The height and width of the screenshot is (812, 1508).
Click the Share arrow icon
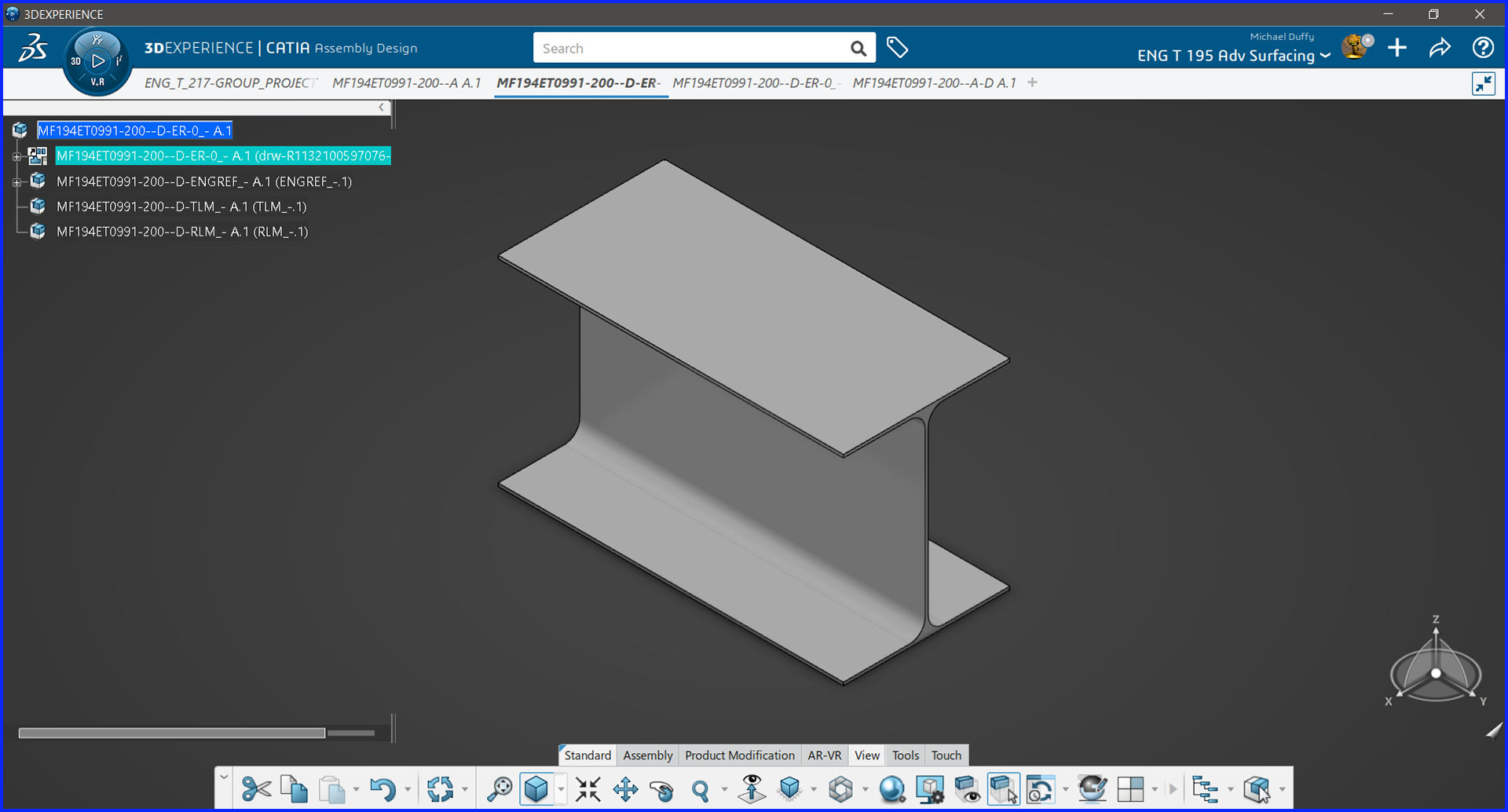(1440, 48)
